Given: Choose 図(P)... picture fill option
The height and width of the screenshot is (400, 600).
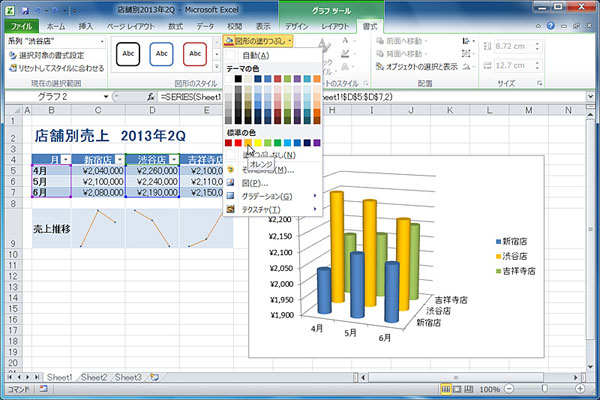Looking at the screenshot, I should coord(255,183).
